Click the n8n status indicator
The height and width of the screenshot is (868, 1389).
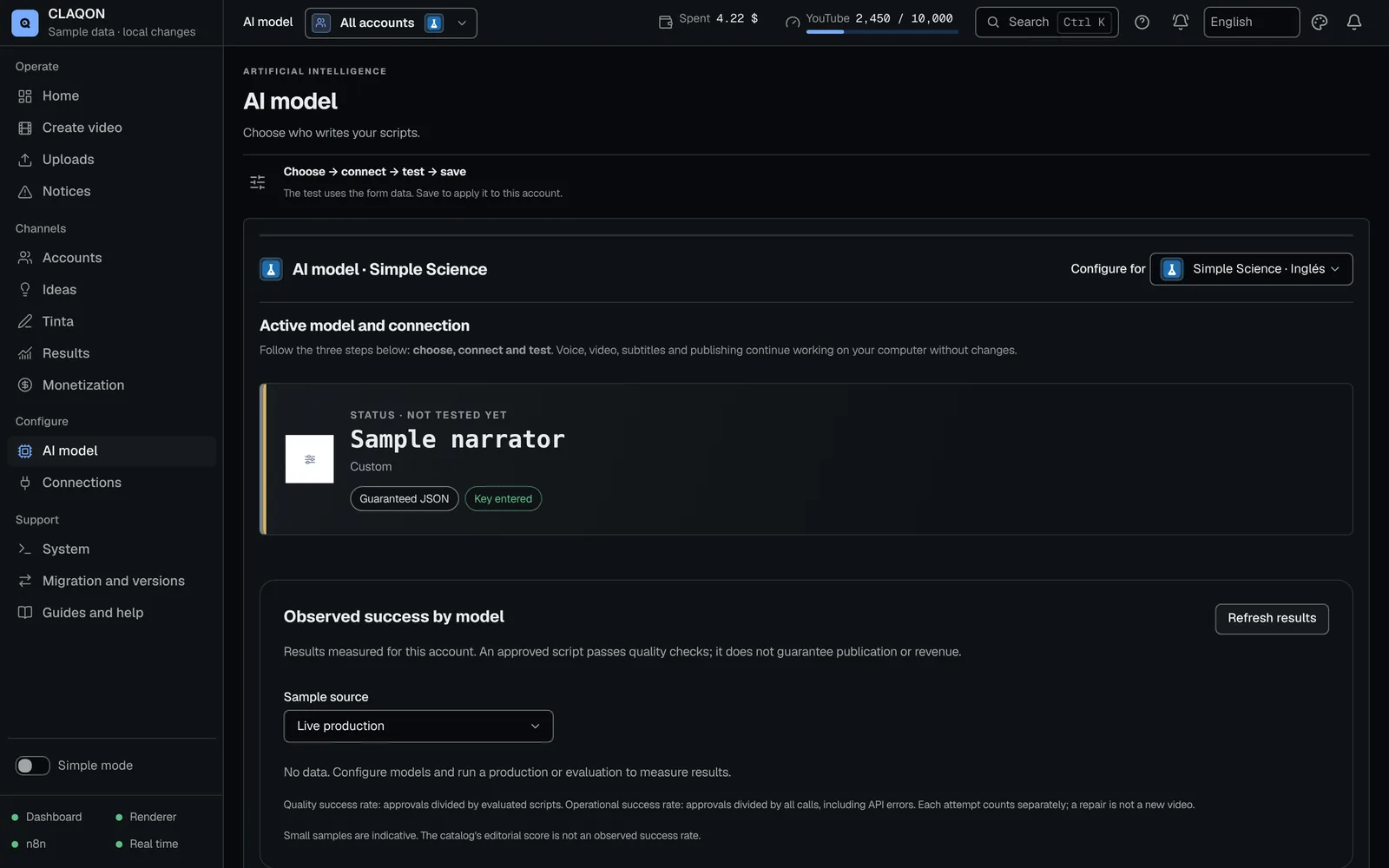pos(29,845)
